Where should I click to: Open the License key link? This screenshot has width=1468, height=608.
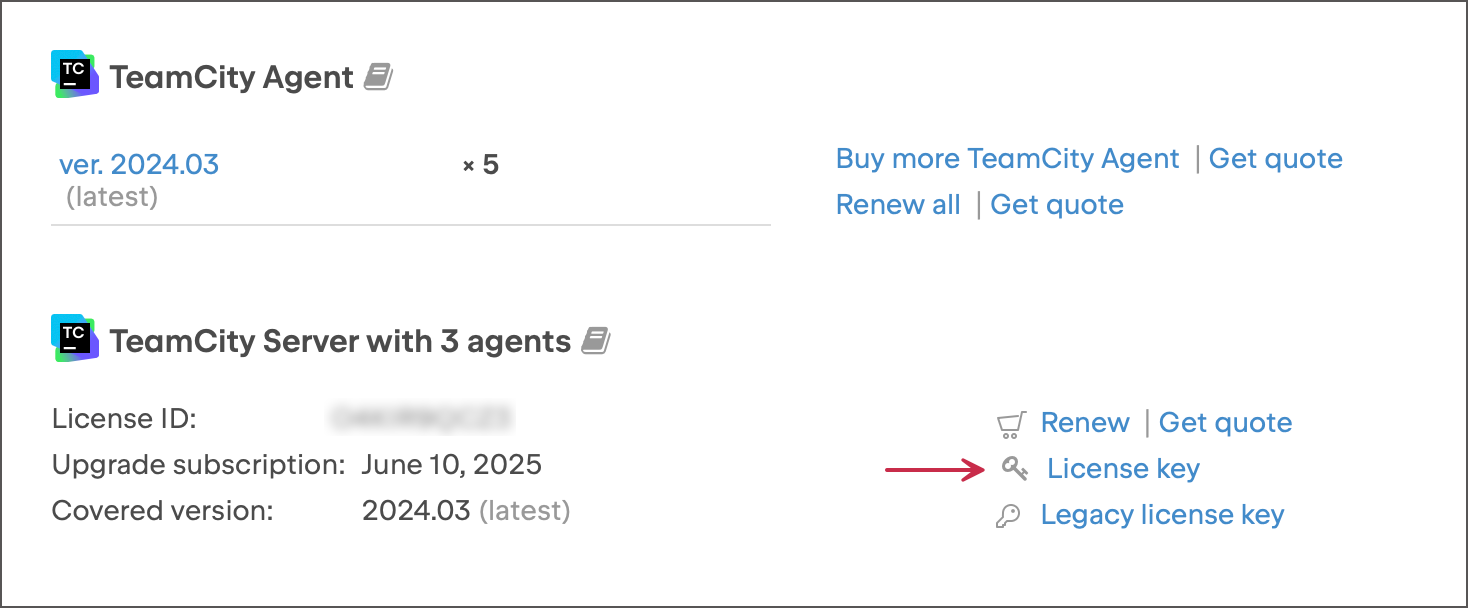pyautogui.click(x=1123, y=469)
